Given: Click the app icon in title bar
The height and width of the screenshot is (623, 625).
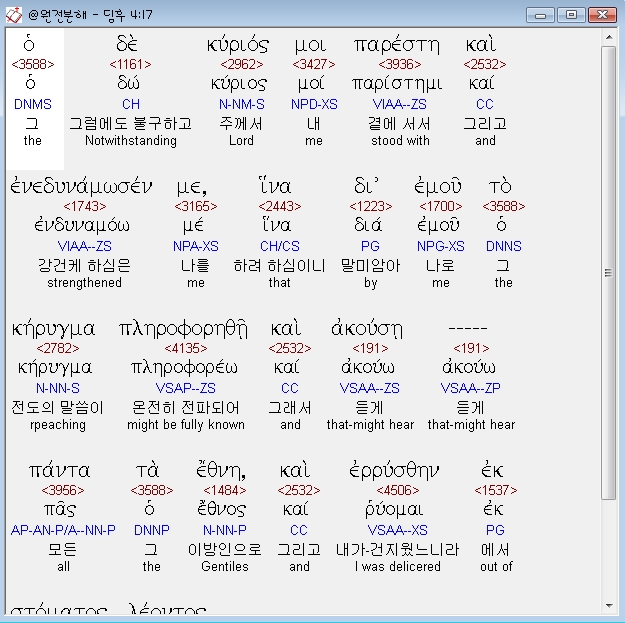Looking at the screenshot, I should click(14, 15).
